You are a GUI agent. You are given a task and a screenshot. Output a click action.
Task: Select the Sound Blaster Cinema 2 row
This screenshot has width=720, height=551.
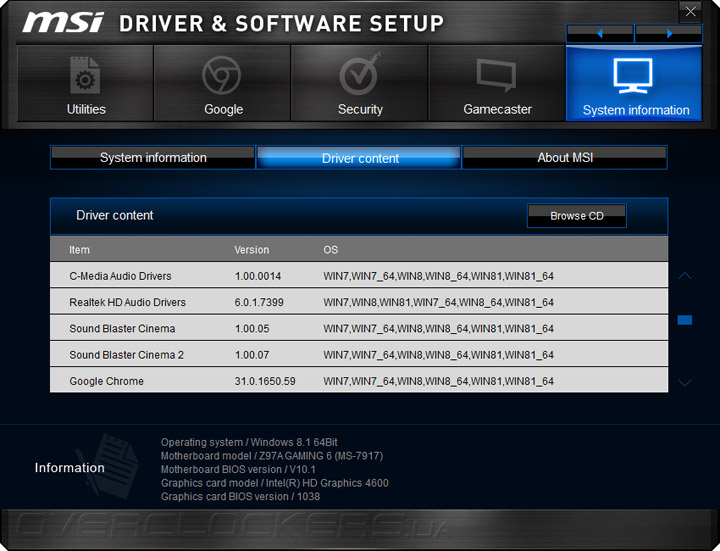(x=359, y=354)
